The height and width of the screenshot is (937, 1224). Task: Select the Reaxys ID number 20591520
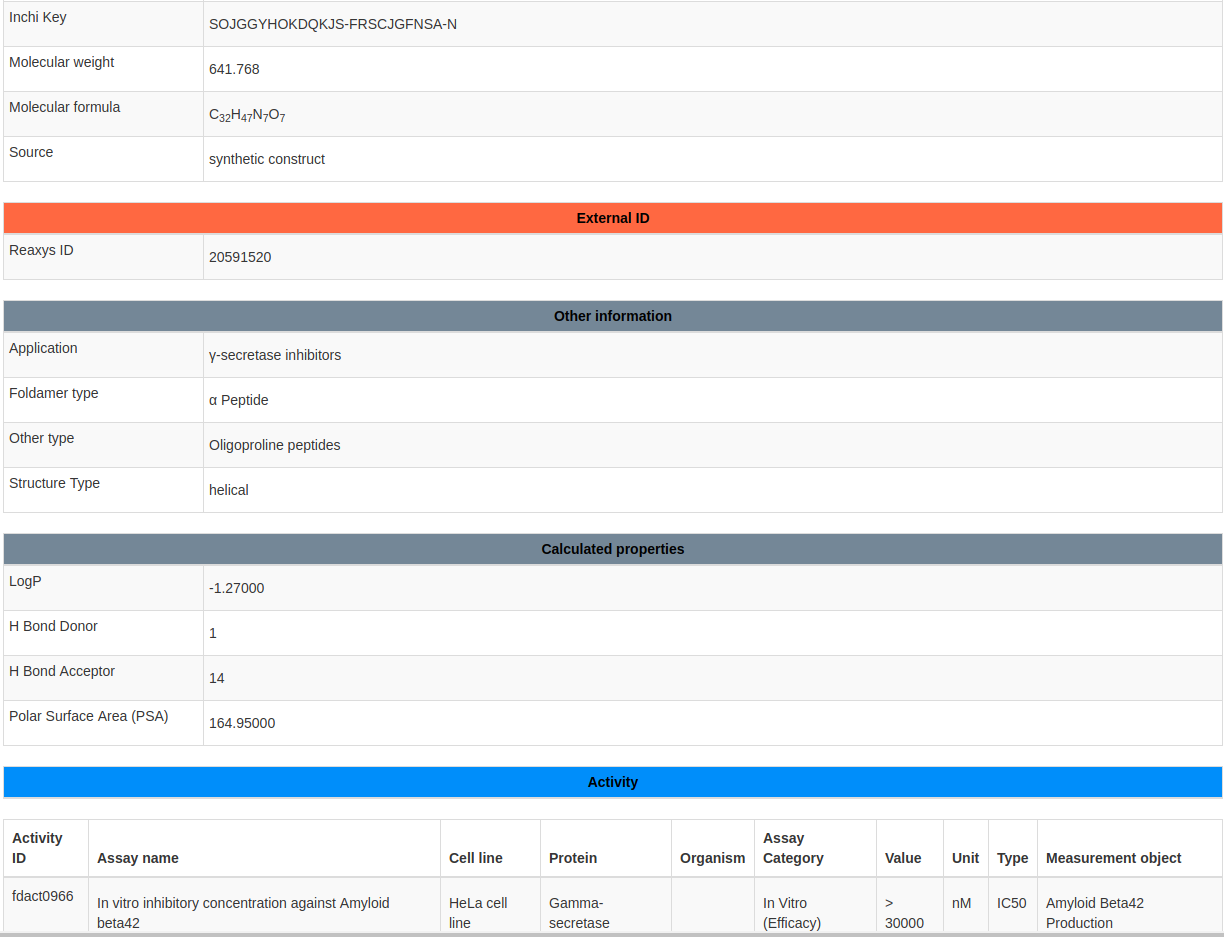click(240, 257)
